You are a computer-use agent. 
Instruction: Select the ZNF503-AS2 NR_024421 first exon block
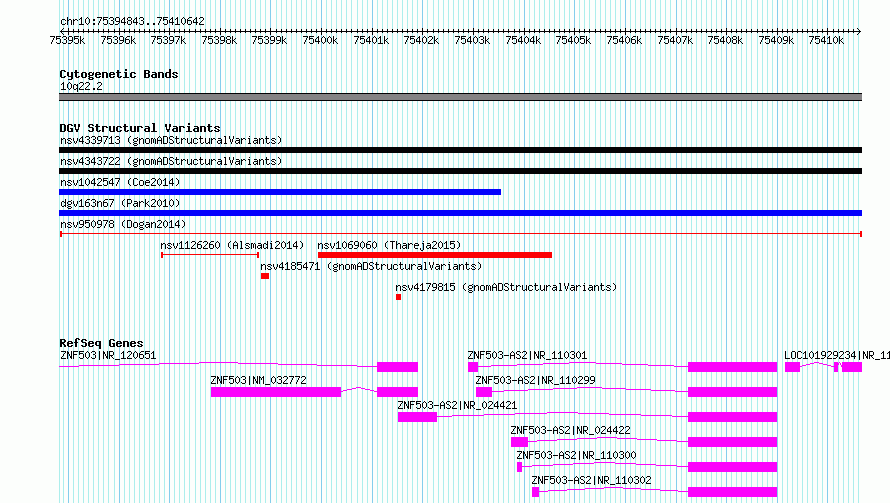click(417, 417)
